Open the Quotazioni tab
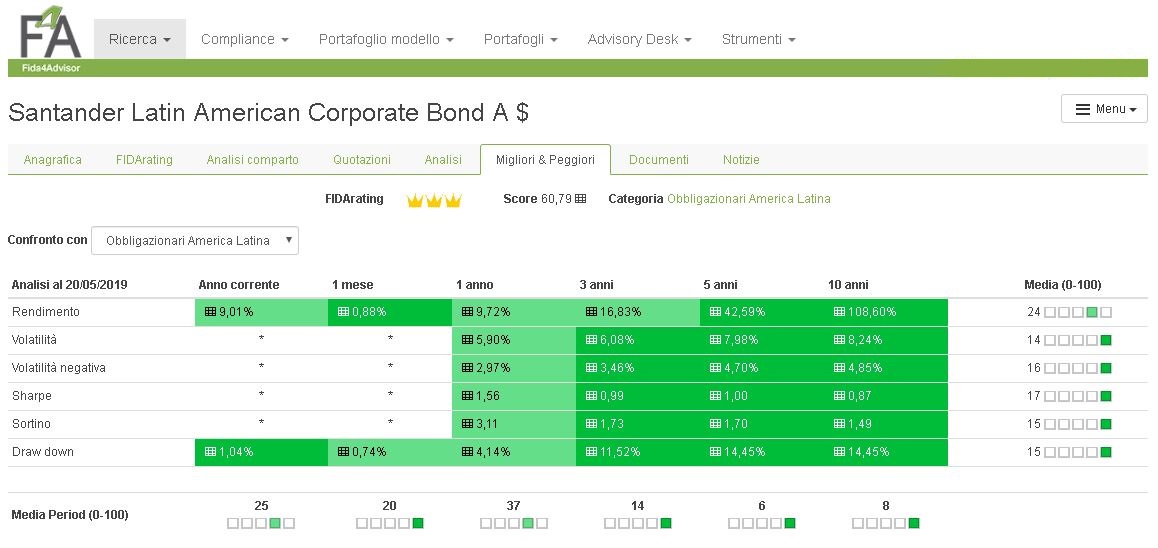The image size is (1158, 548). click(x=362, y=160)
